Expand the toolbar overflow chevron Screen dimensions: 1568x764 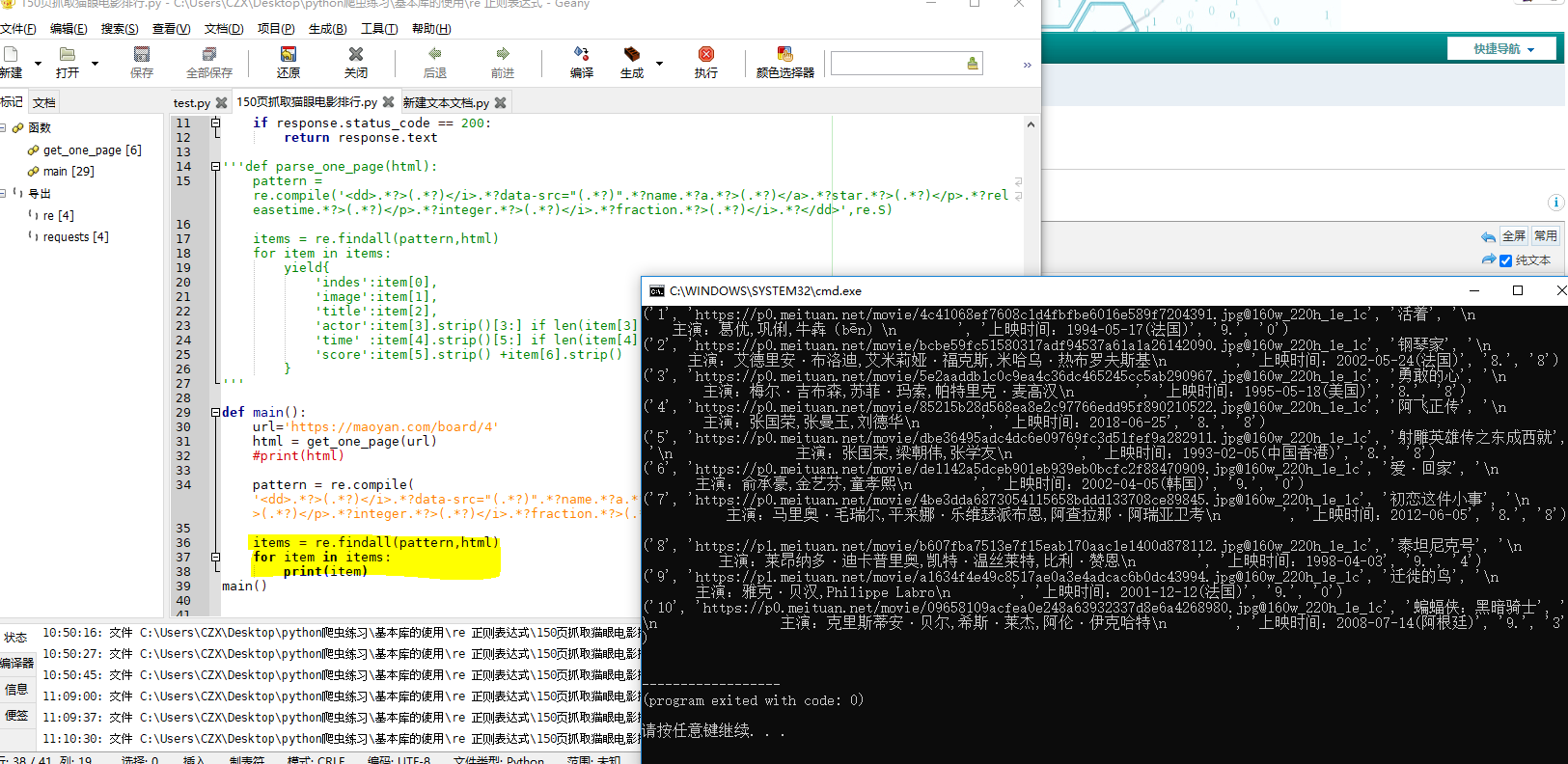(x=1027, y=65)
